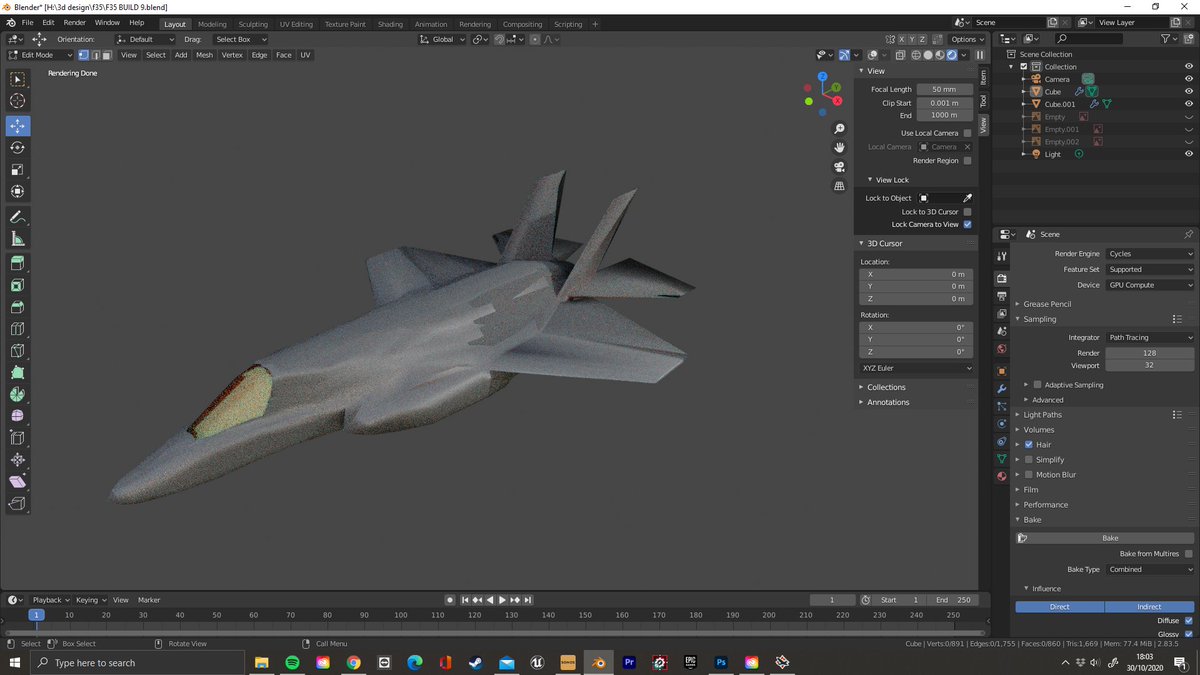1200x675 pixels.
Task: Click the viewport zoom magnifier icon
Action: [x=840, y=129]
